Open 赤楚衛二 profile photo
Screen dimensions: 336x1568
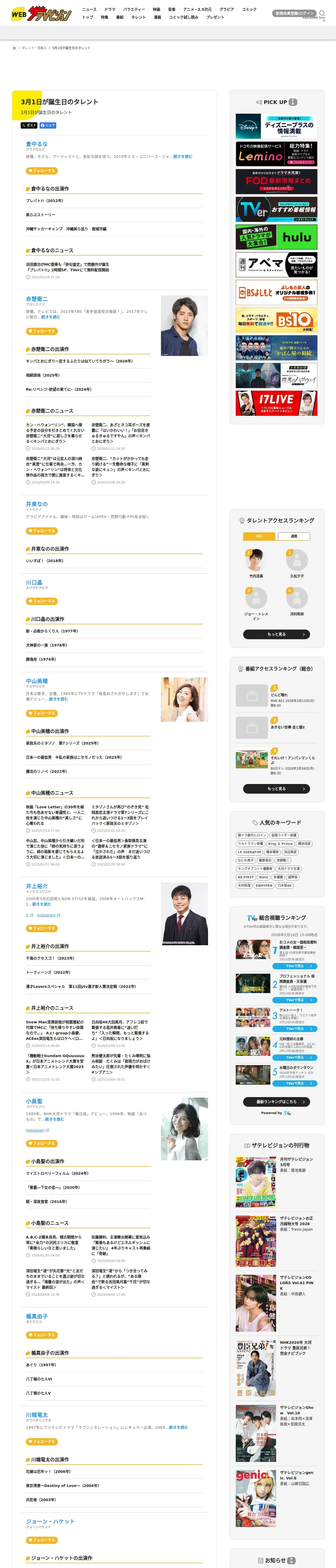coord(184,325)
